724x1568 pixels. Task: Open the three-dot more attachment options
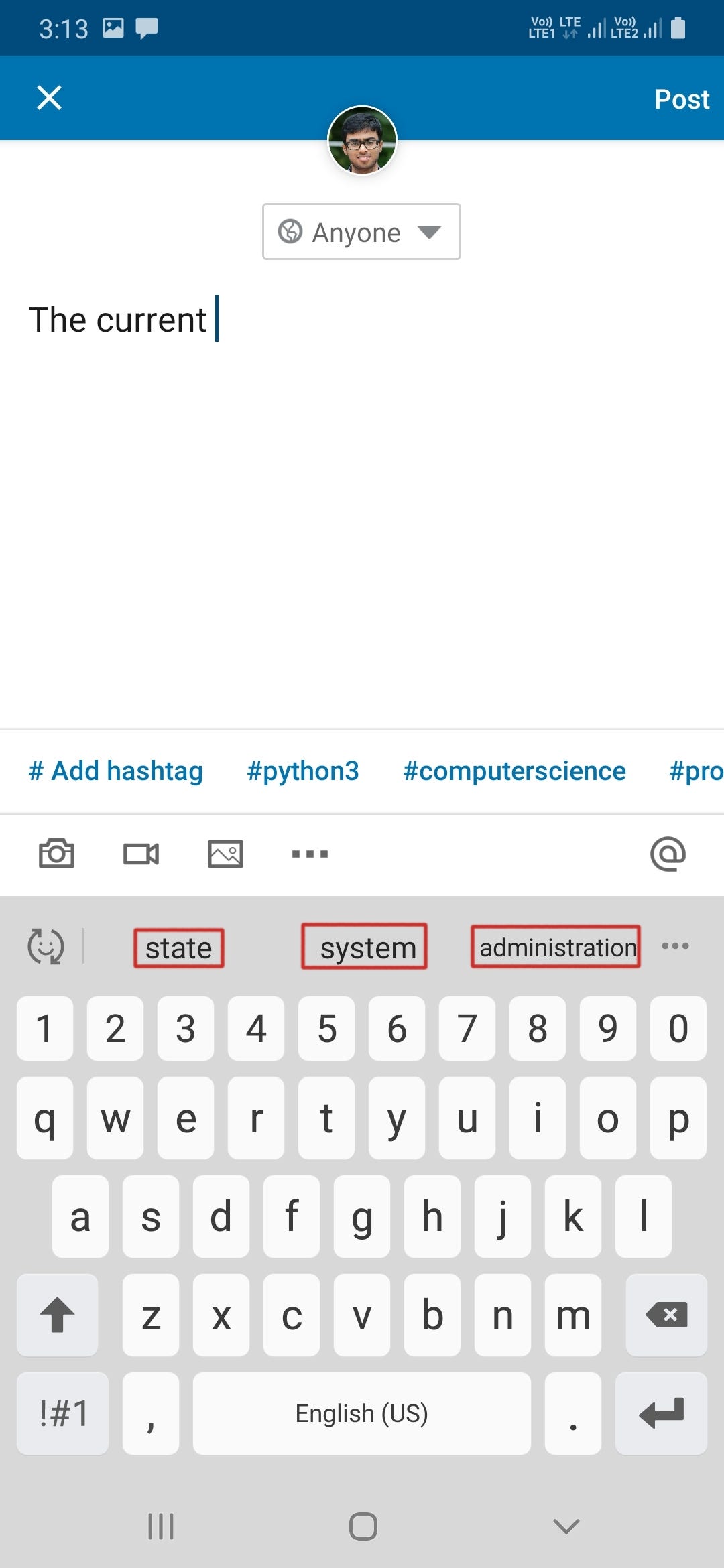click(310, 854)
